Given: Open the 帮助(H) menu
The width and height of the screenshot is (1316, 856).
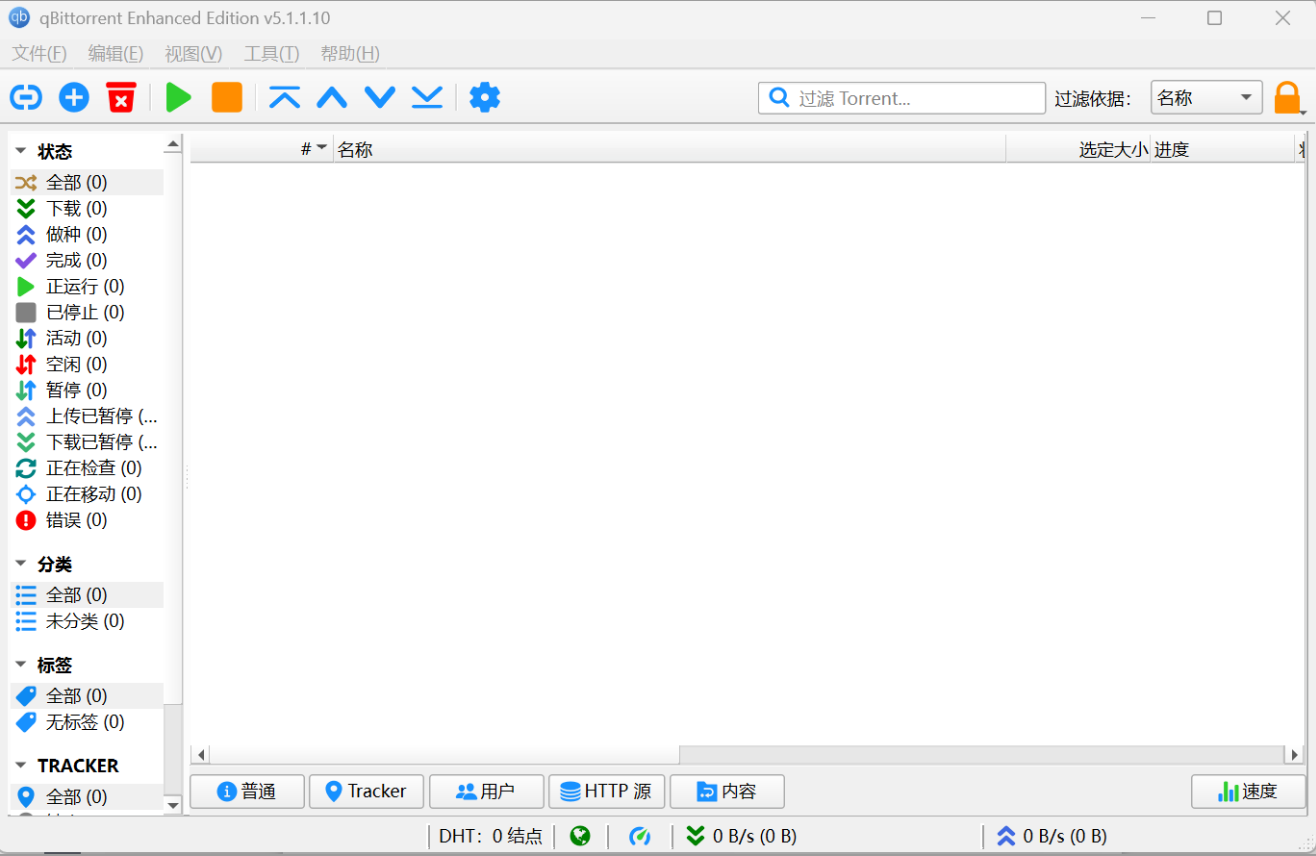Looking at the screenshot, I should (350, 54).
